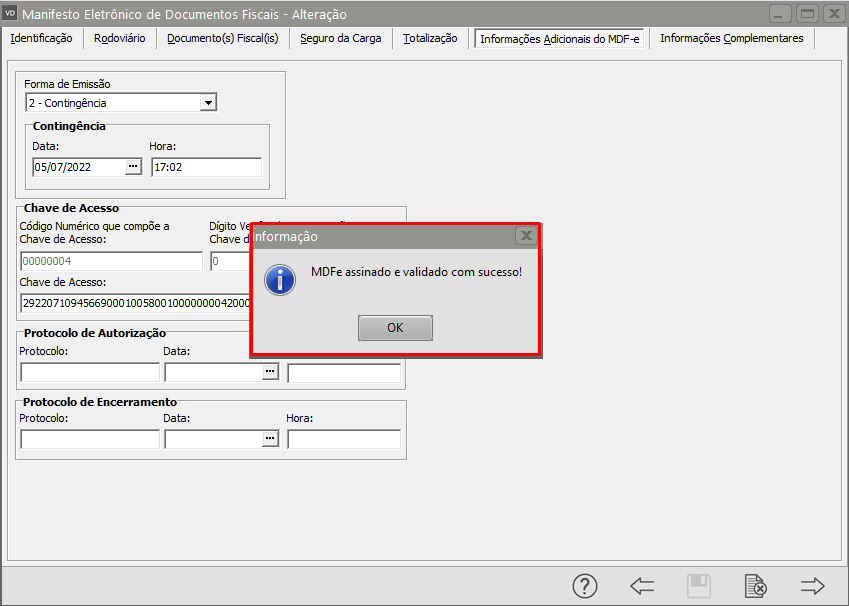
Task: Click rightmost field in Protocolo de Autorização
Action: pos(344,373)
